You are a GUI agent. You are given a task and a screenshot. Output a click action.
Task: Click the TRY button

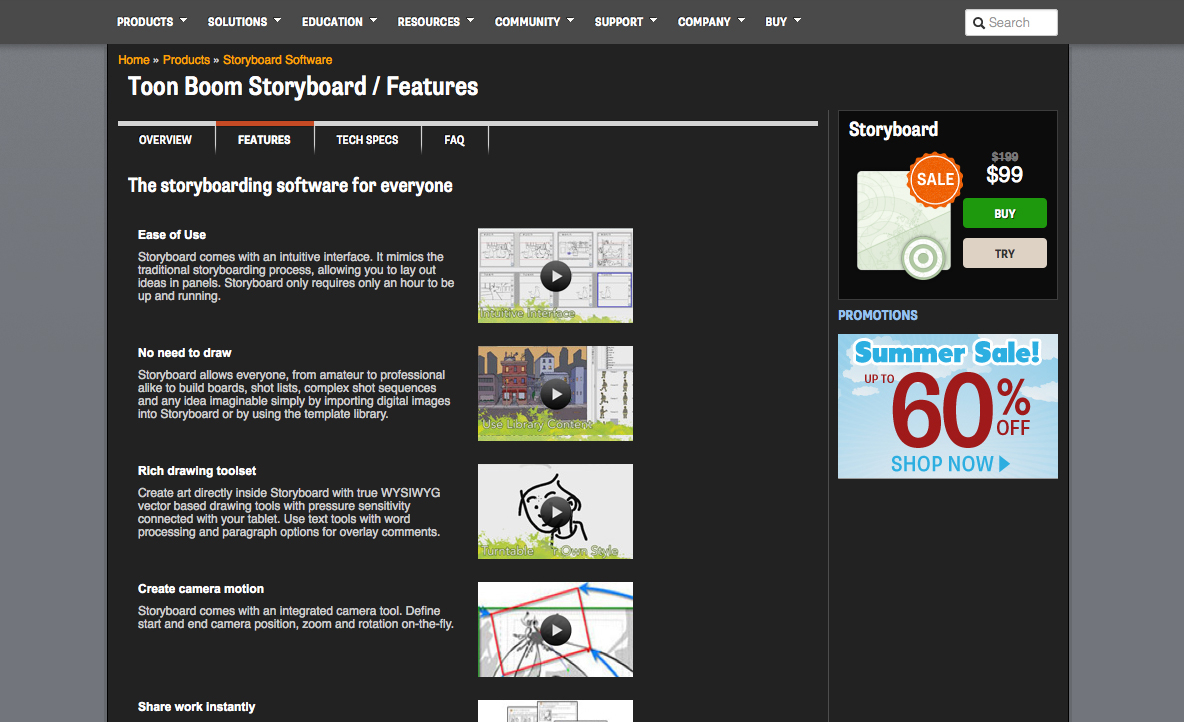[1004, 253]
